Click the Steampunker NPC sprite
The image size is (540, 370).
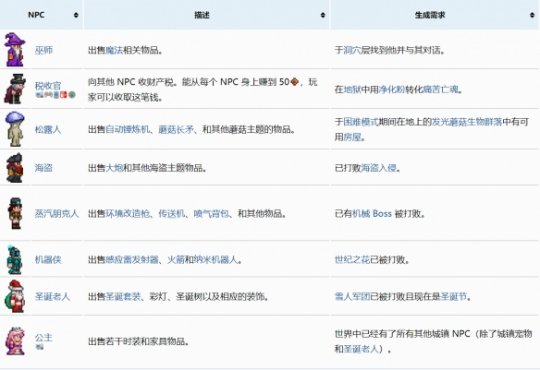[x=15, y=213]
